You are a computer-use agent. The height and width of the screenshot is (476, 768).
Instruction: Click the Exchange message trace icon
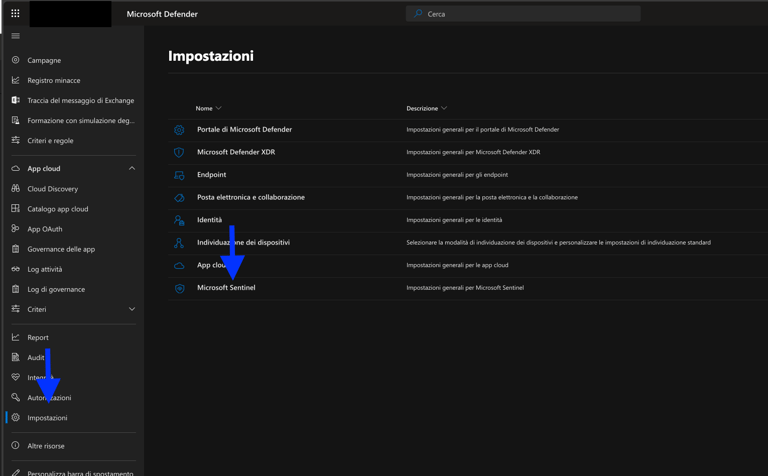16,100
